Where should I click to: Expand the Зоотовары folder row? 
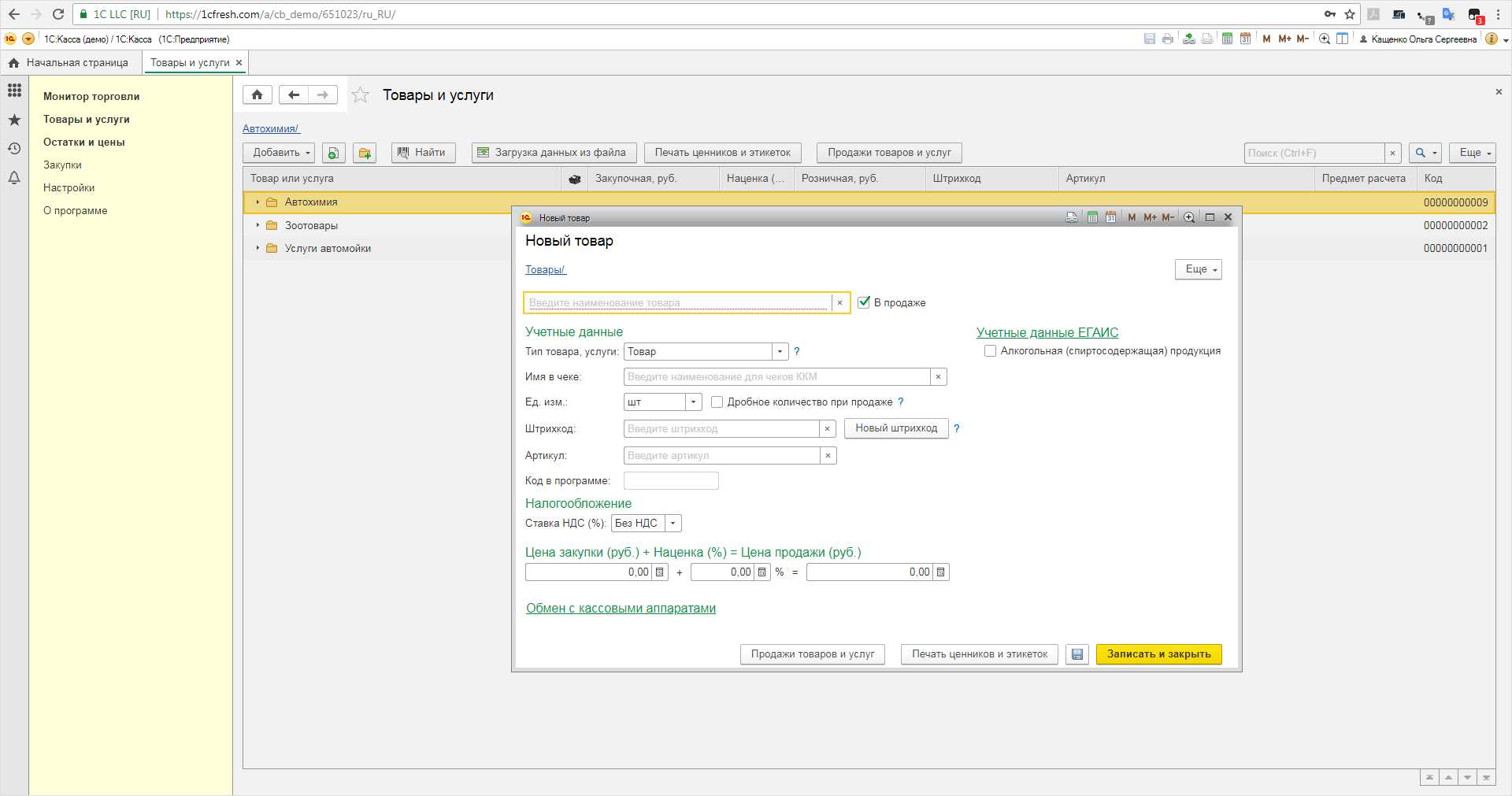coord(258,225)
